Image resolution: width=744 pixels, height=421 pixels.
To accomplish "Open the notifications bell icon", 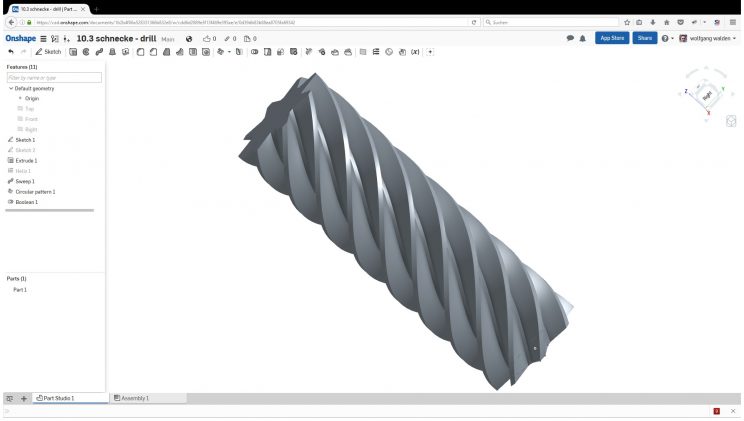I will click(x=583, y=38).
